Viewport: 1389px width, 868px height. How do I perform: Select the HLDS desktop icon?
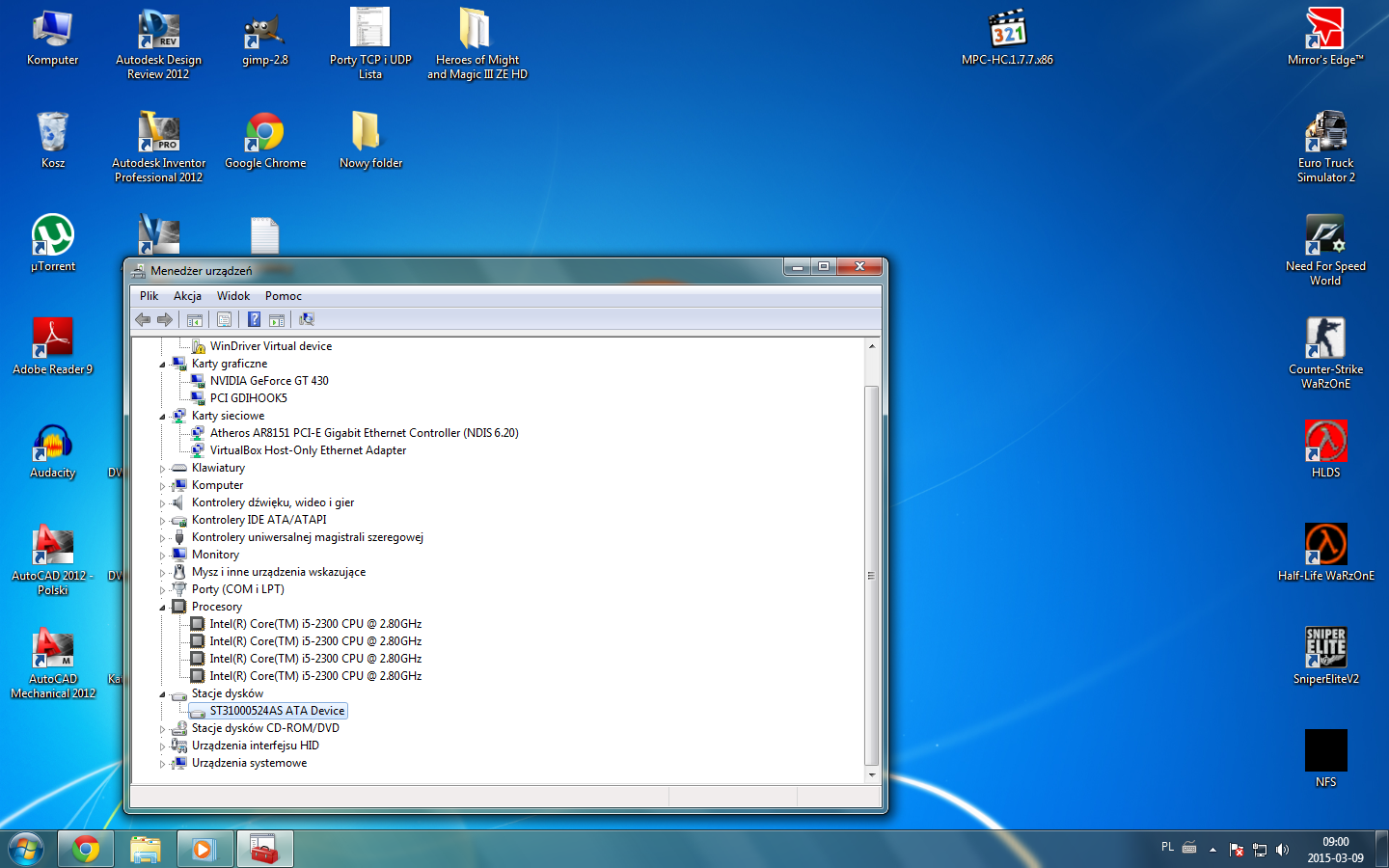pos(1325,450)
